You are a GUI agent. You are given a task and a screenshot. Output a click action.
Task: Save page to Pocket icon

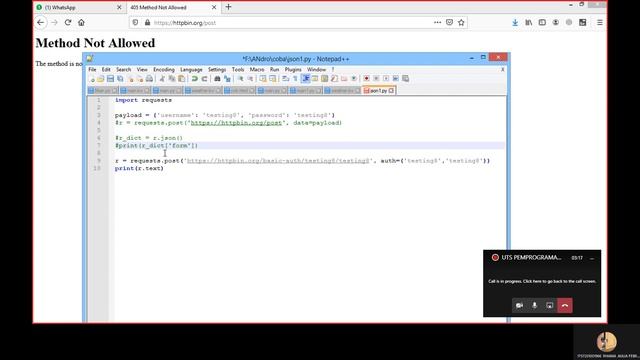(x=449, y=22)
